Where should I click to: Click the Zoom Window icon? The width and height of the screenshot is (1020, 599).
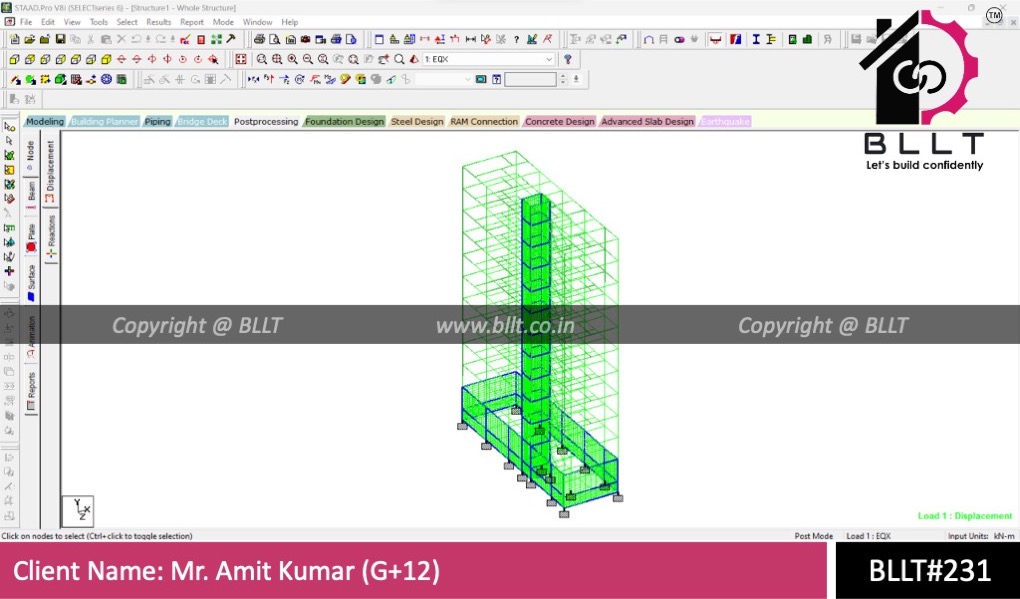(x=262, y=59)
